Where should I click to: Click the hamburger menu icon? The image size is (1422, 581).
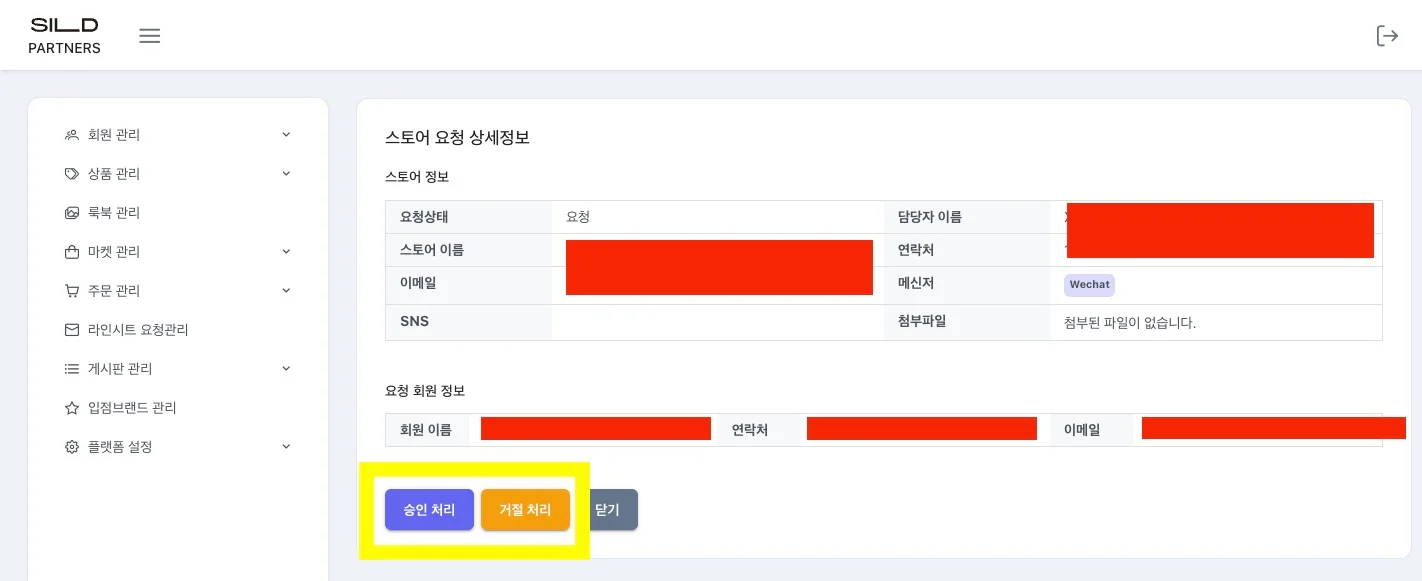[x=150, y=36]
